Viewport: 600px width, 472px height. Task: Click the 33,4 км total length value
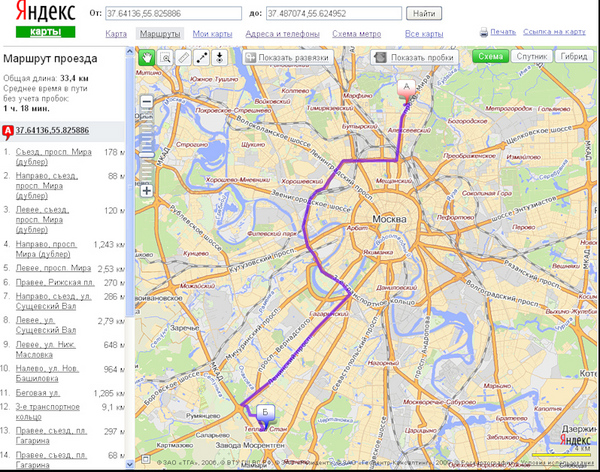click(74, 78)
